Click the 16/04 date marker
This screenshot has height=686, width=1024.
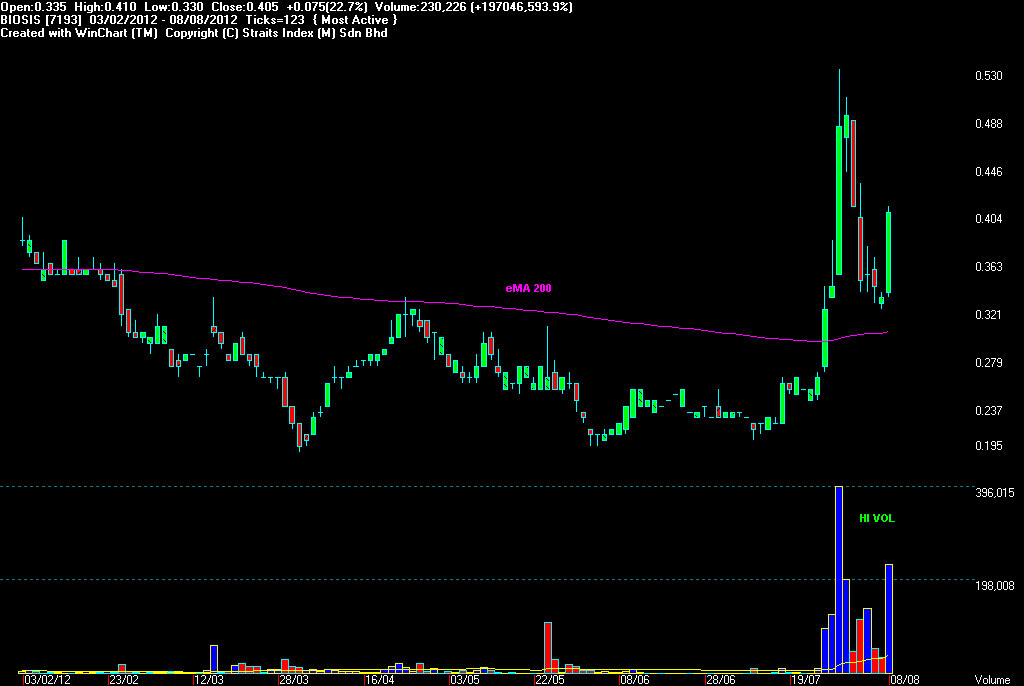point(379,679)
